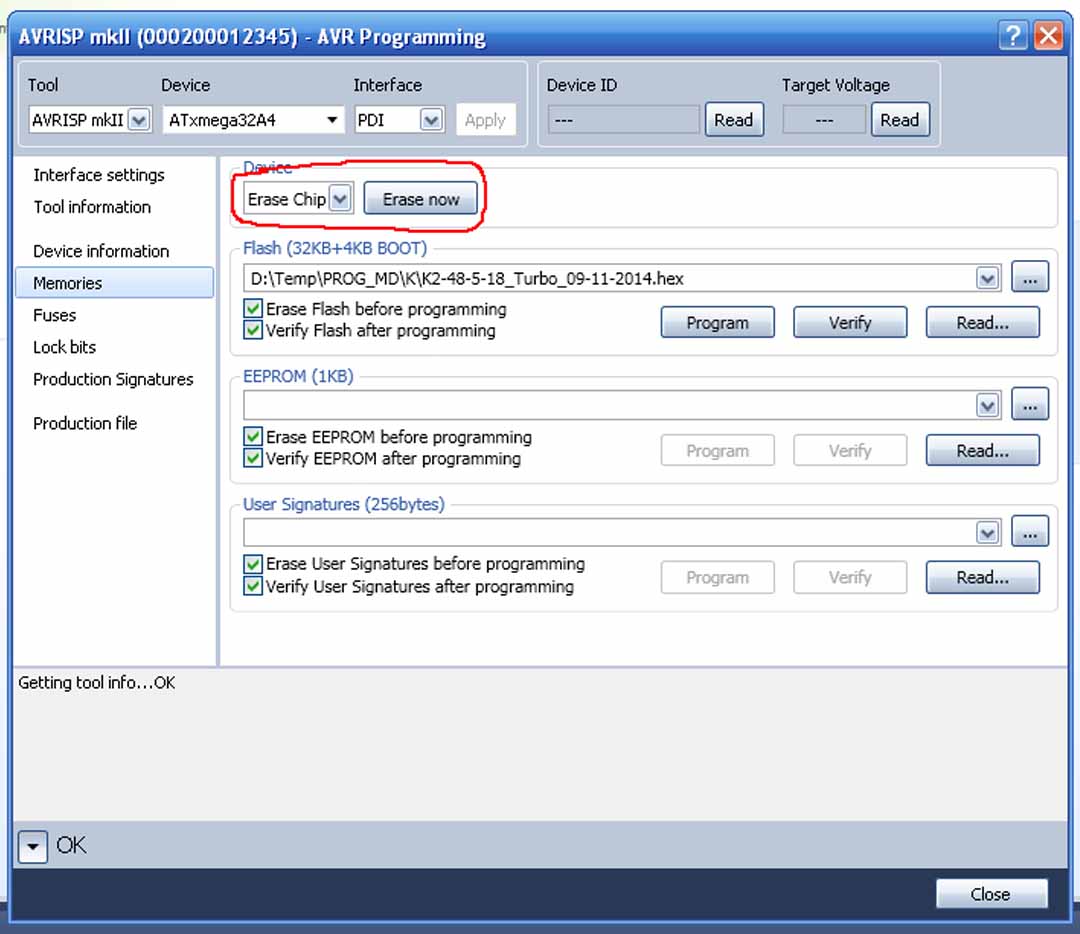Click the Erase now button
The height and width of the screenshot is (934, 1080).
(x=421, y=198)
